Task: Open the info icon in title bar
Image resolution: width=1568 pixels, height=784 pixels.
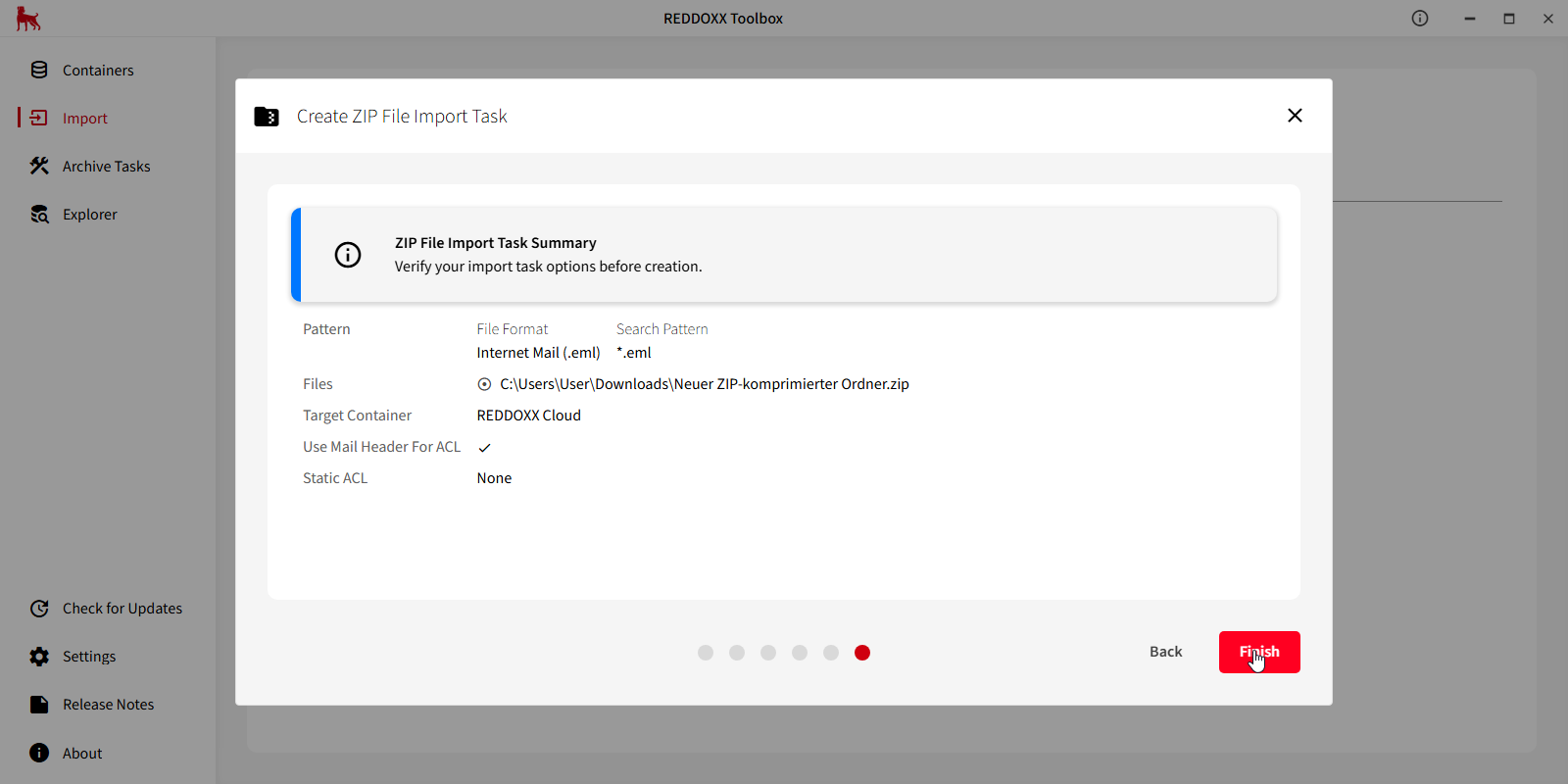Action: pos(1420,19)
